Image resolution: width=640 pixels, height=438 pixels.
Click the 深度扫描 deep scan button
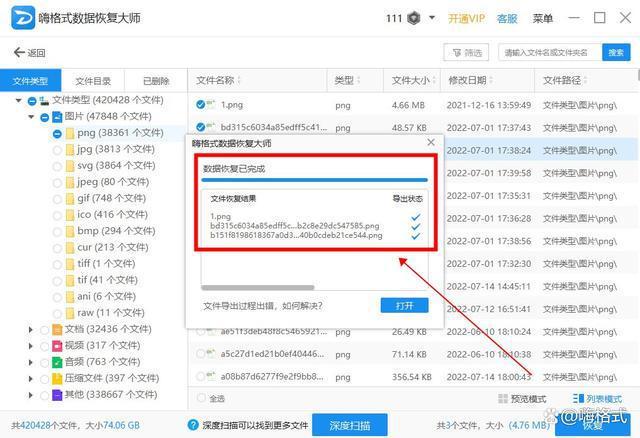click(350, 425)
